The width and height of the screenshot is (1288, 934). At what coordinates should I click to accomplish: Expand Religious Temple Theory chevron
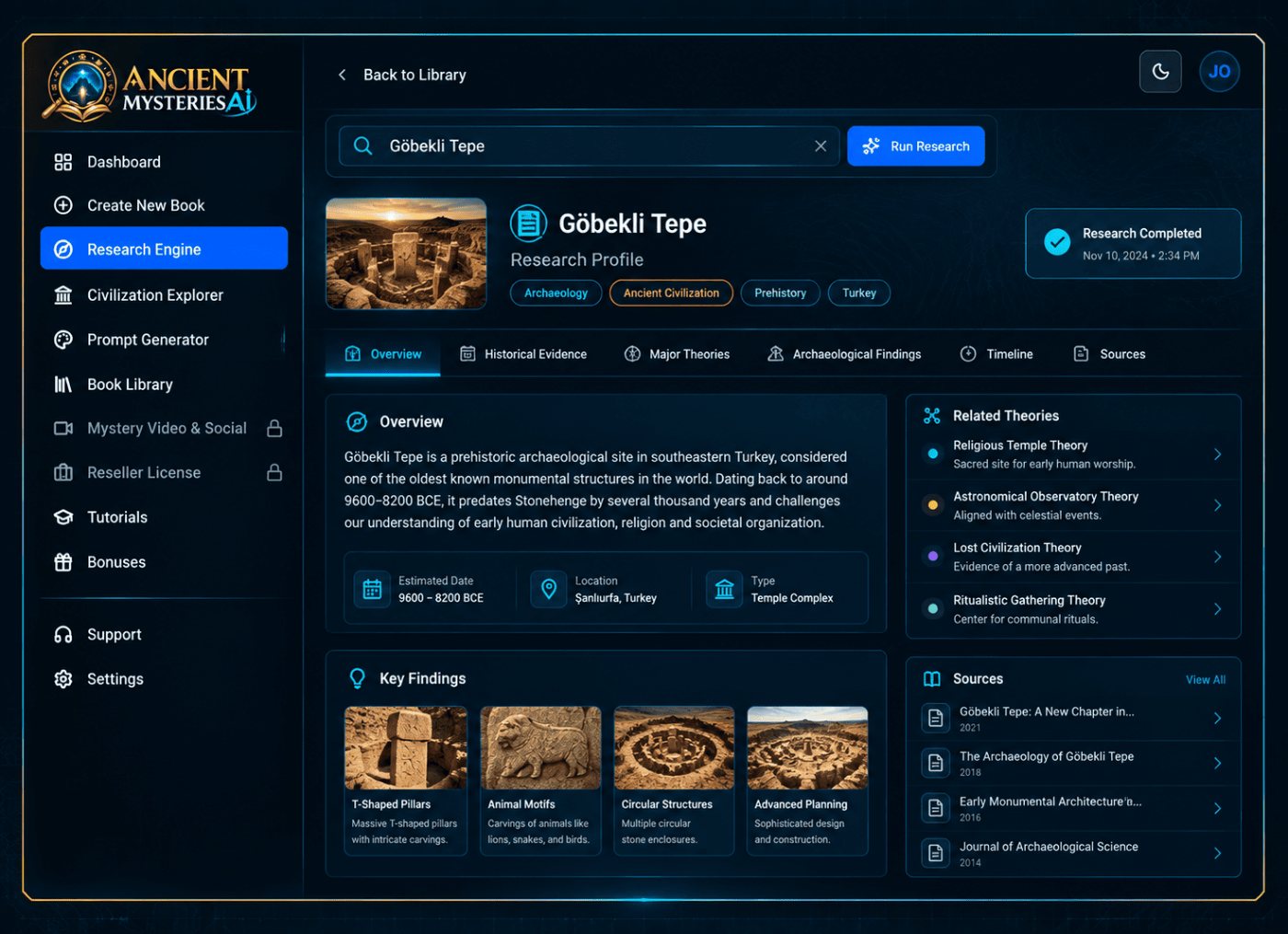point(1218,455)
